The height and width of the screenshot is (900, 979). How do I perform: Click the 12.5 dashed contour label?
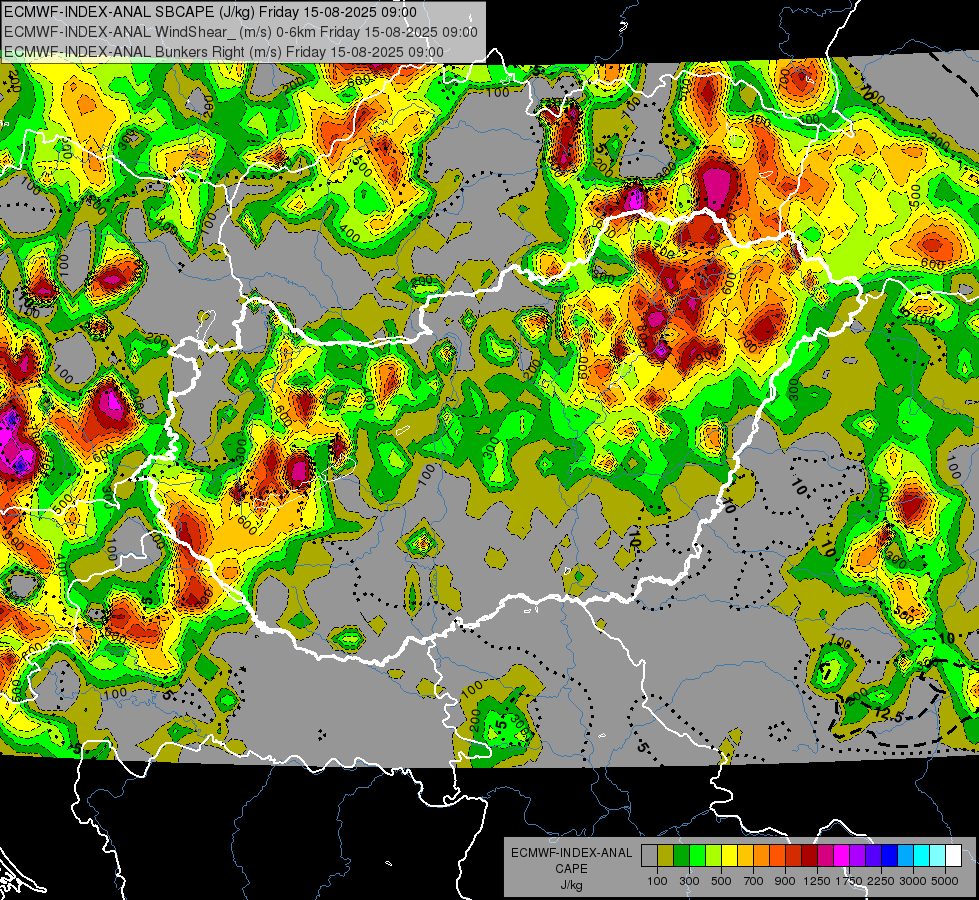[888, 714]
